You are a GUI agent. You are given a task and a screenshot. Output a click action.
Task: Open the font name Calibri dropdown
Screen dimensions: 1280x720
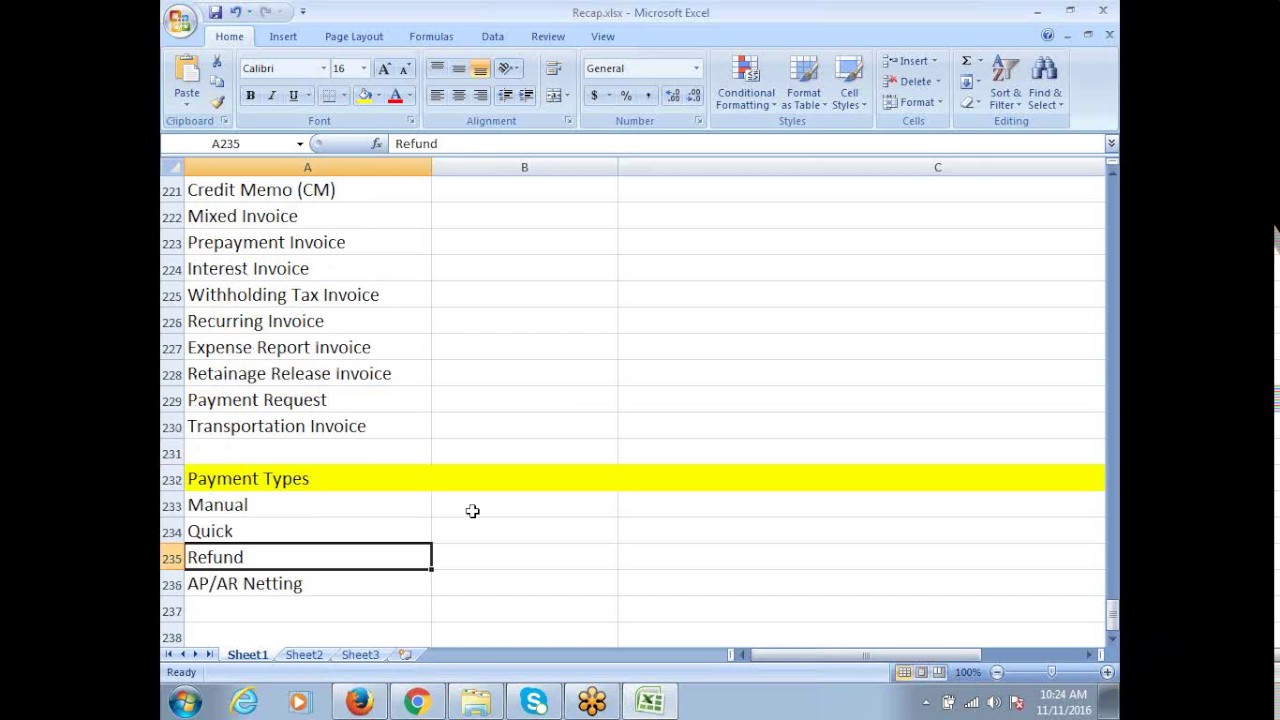point(323,69)
